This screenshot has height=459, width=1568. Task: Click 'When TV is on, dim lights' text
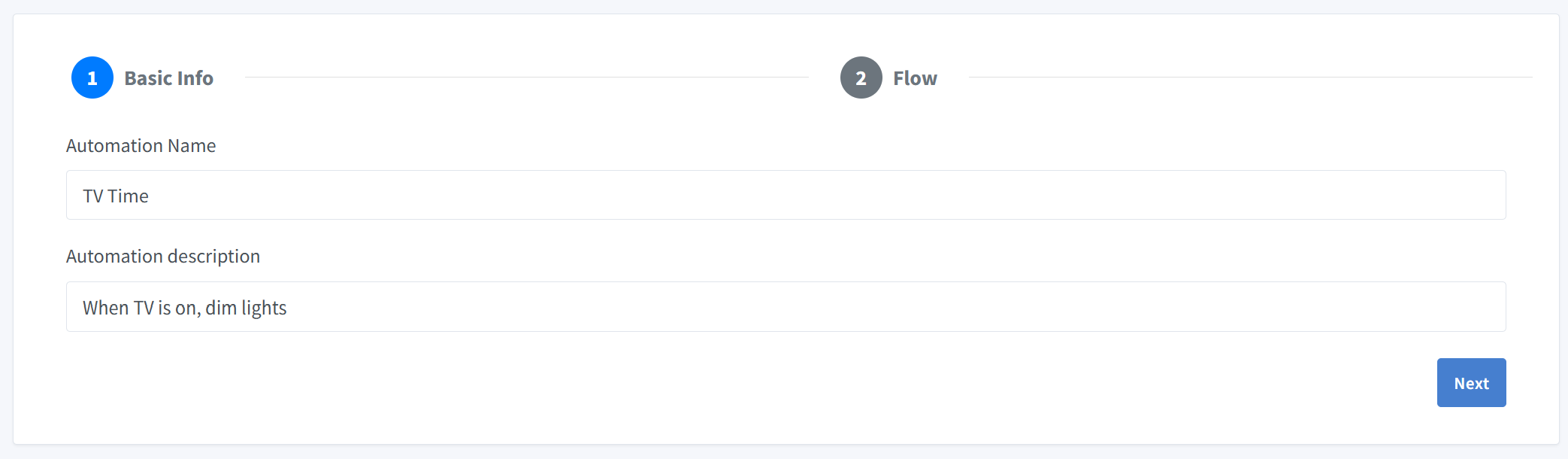point(185,308)
